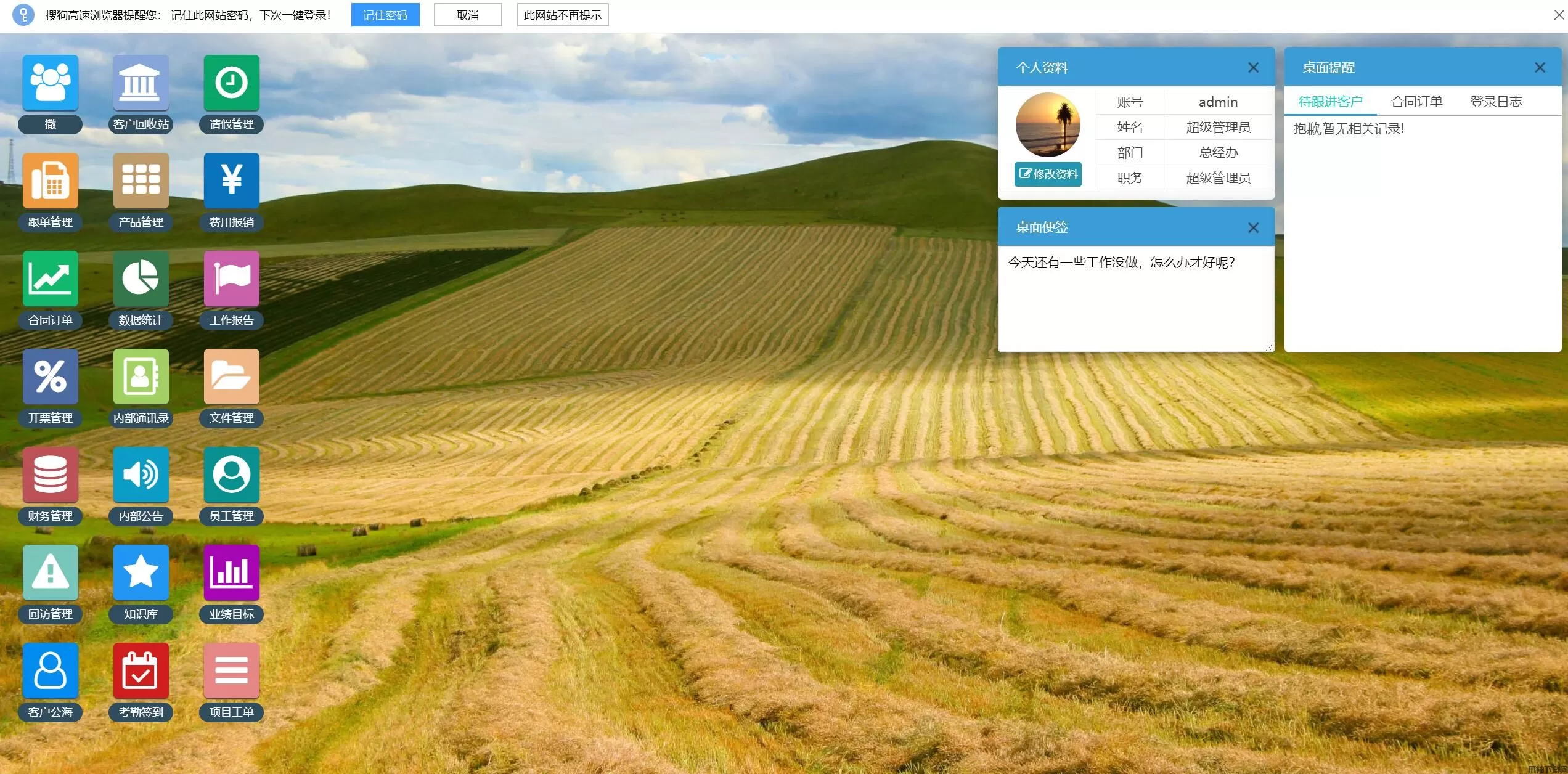
Task: Click 此网站不再提示 button
Action: (562, 15)
